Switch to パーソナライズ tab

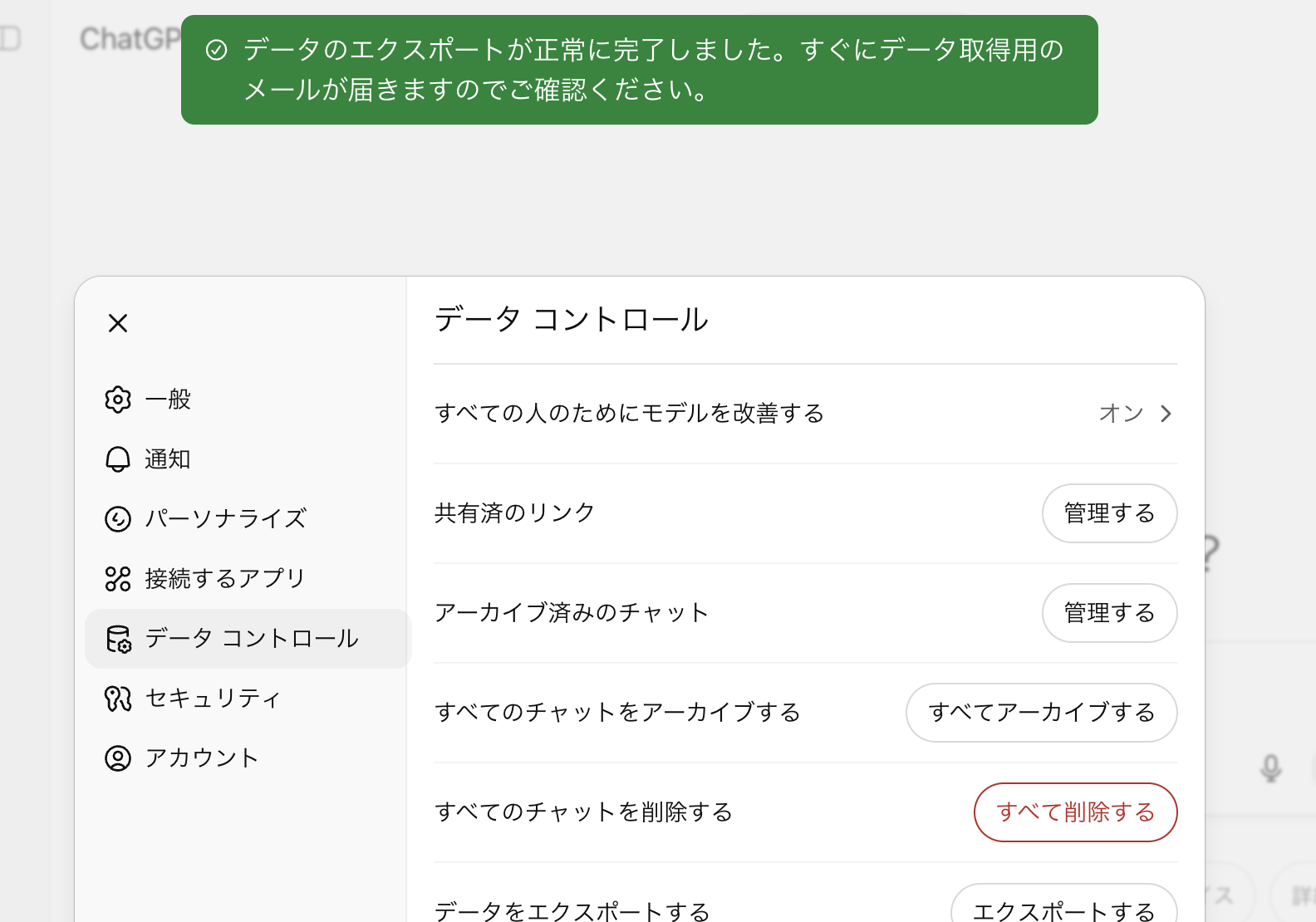coord(248,519)
